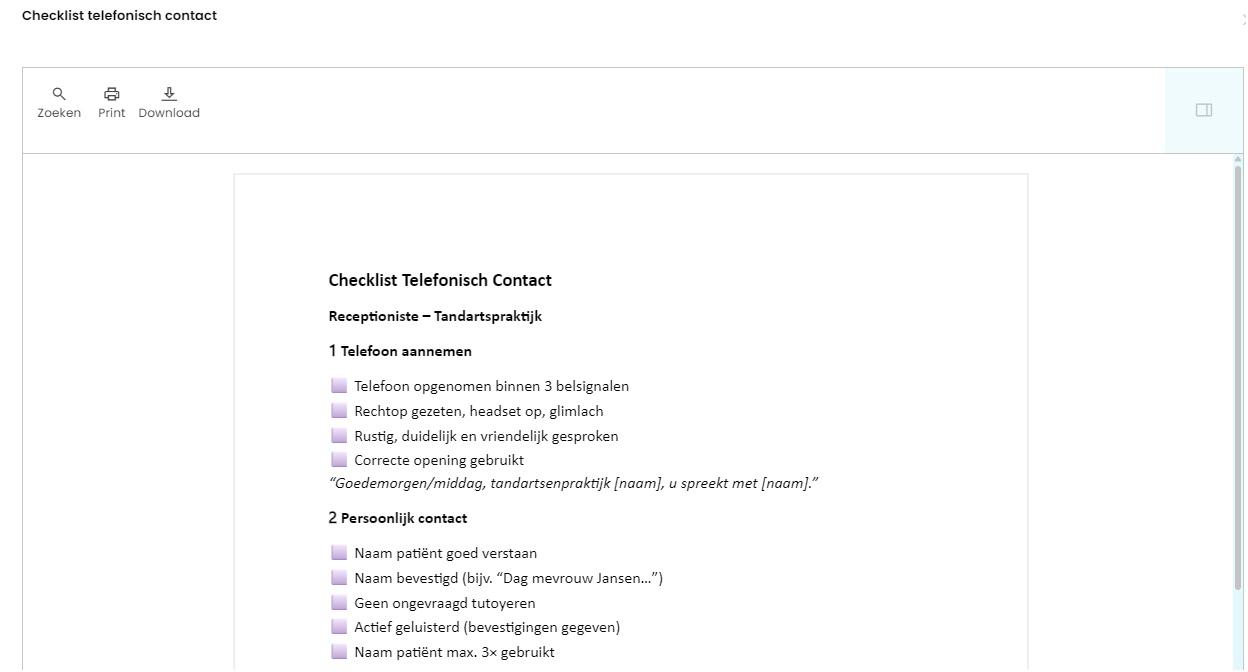Viewport: 1248px width, 672px height.
Task: Check the Naam bevestigd checkbox
Action: pos(338,578)
